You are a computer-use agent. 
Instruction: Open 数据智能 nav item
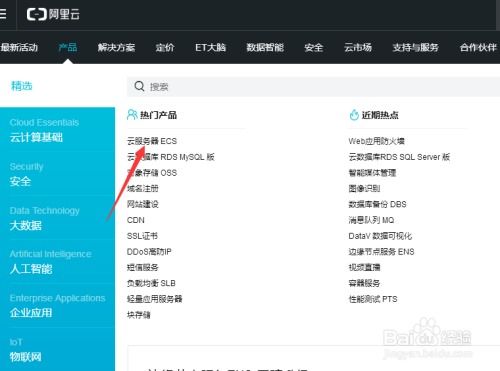265,47
